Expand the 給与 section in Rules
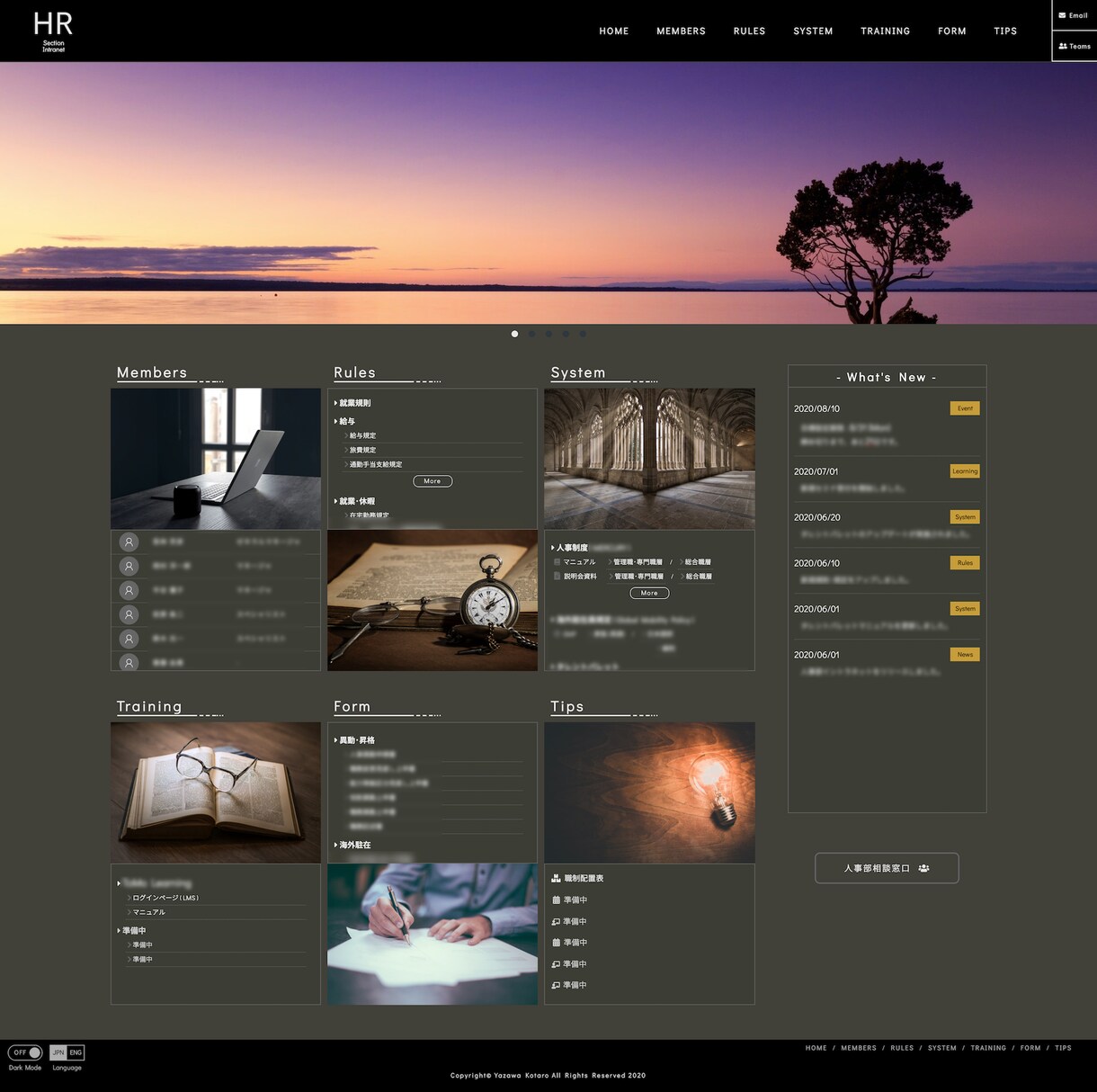Screen dimensions: 1097x1092 click(344, 421)
